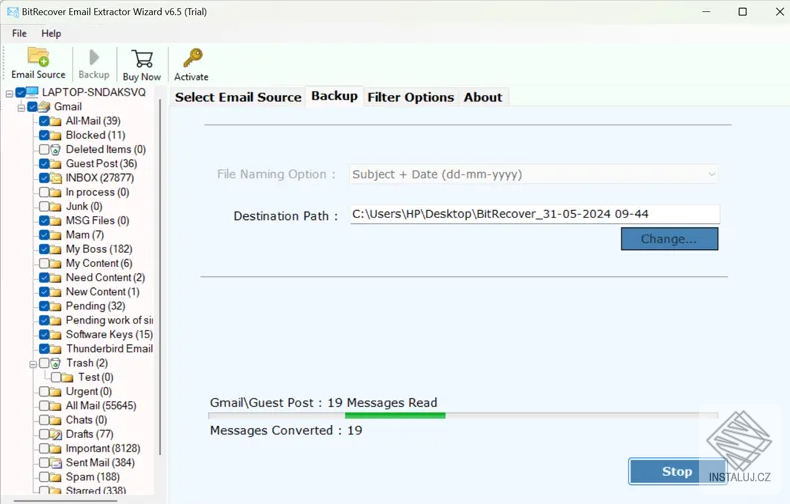Select the MSG Files (0) folder

(x=97, y=221)
